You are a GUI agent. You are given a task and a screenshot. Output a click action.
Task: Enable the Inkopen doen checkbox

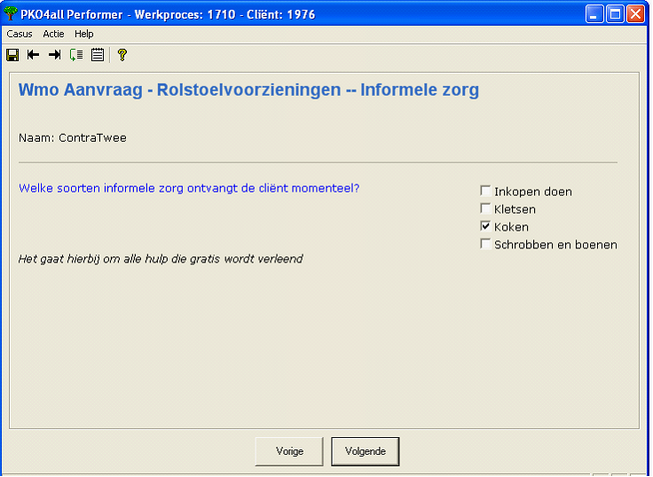[x=486, y=191]
